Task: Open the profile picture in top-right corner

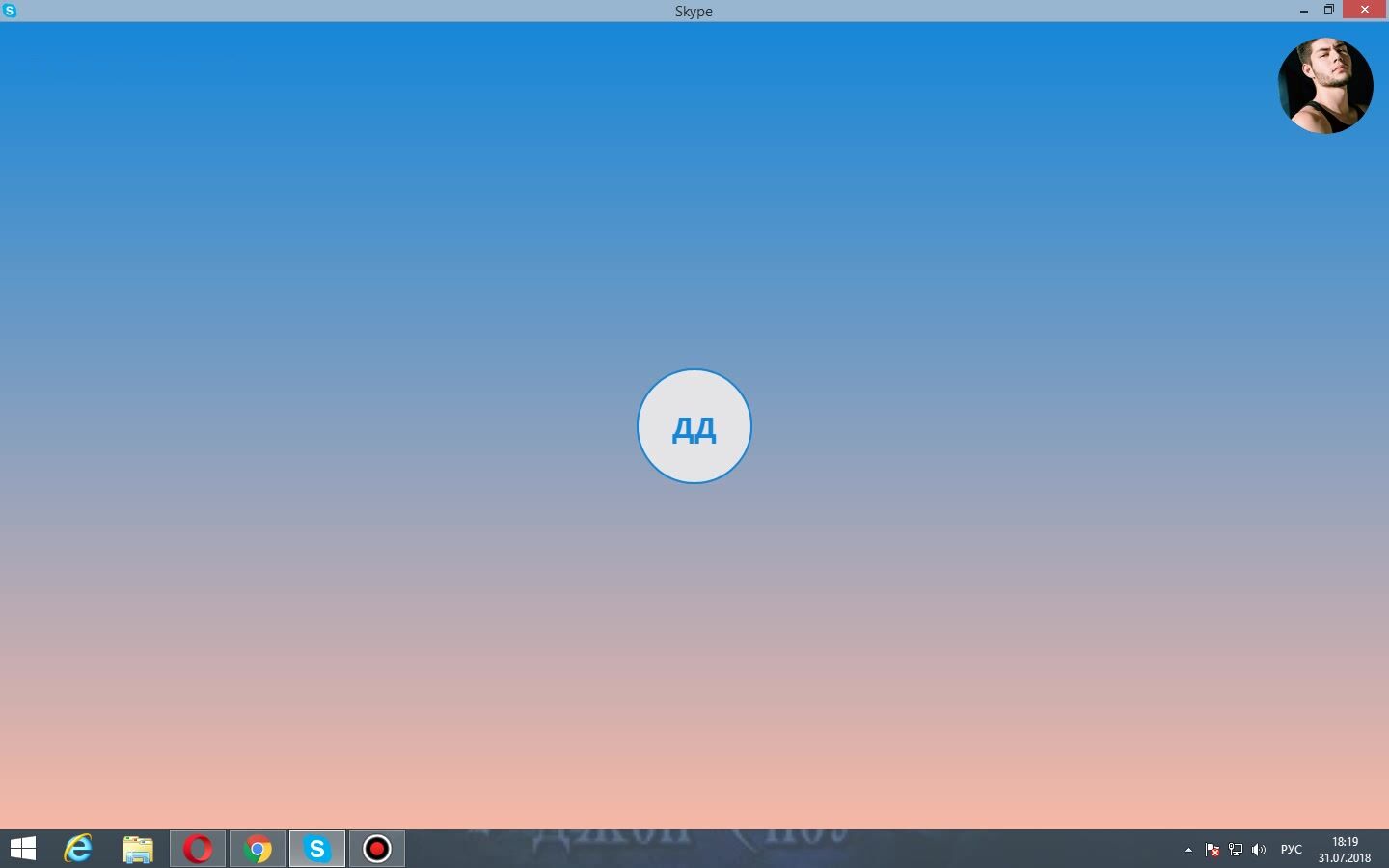Action: pyautogui.click(x=1324, y=86)
